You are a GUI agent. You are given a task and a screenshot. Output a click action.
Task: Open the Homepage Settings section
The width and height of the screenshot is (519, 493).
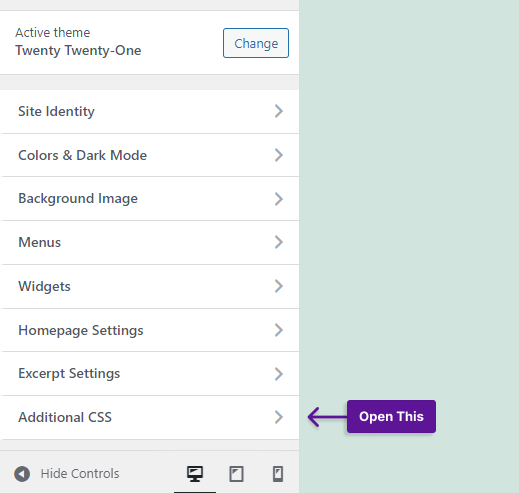point(149,330)
